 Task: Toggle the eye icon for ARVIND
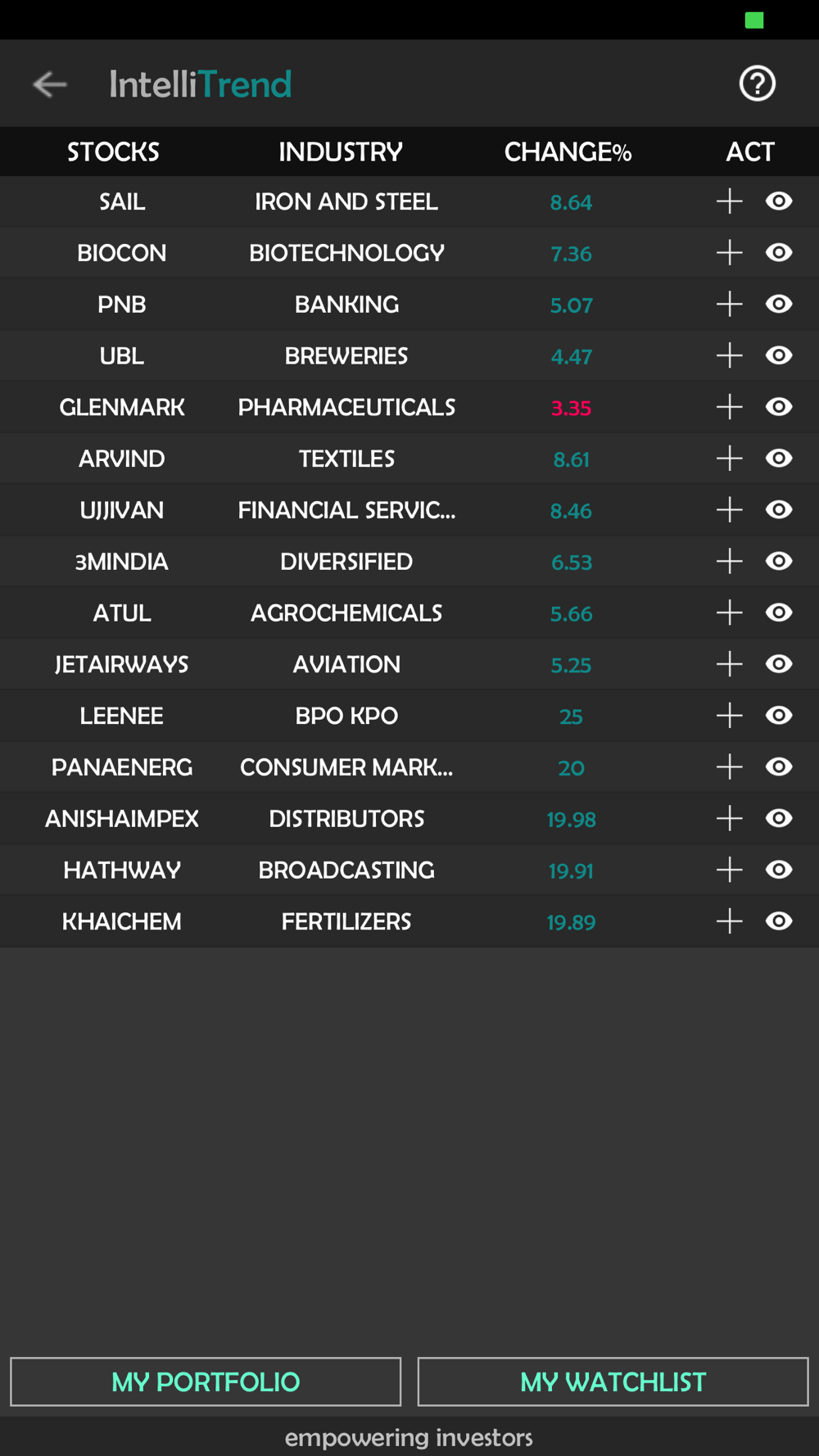(779, 459)
